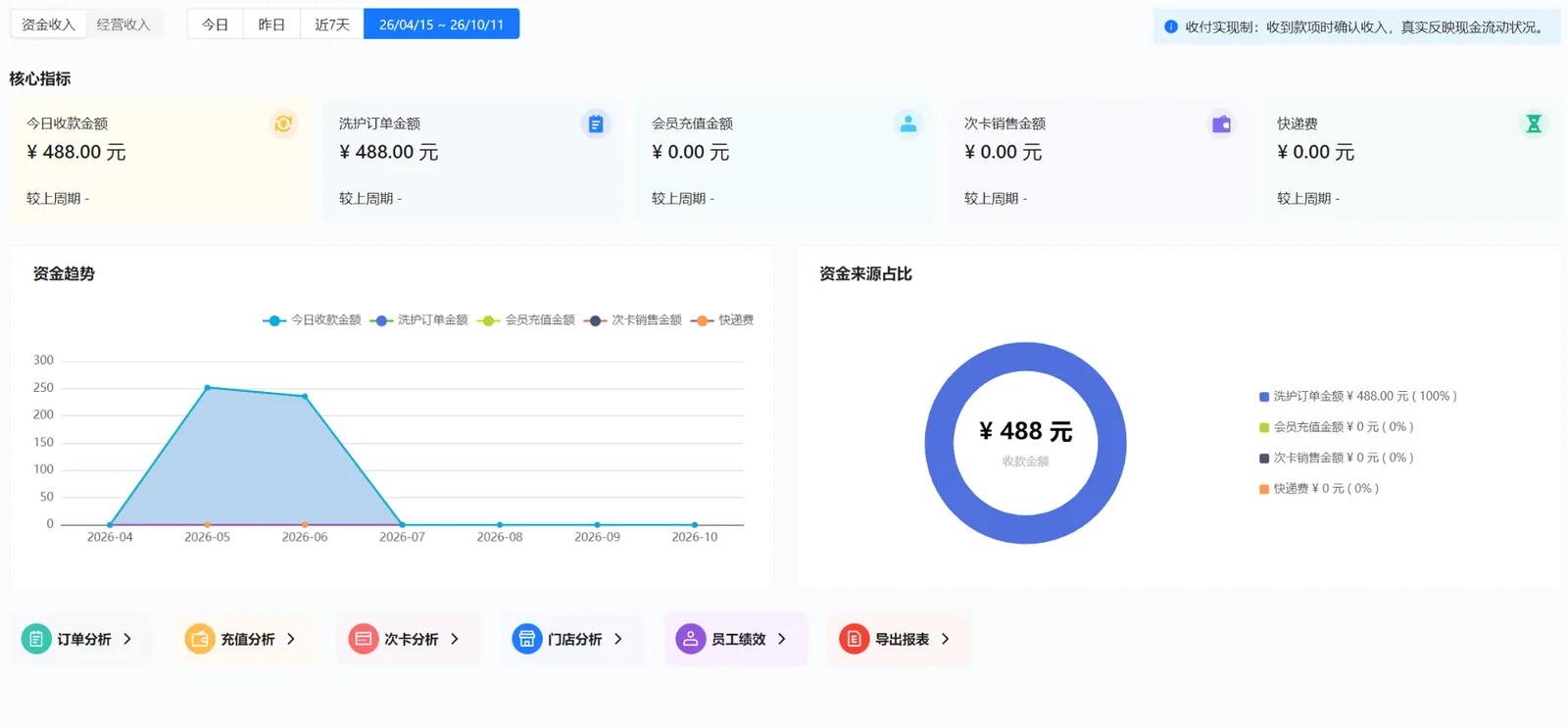Click the info icon beside 收付实现制 notice
1568x727 pixels.
click(1171, 26)
